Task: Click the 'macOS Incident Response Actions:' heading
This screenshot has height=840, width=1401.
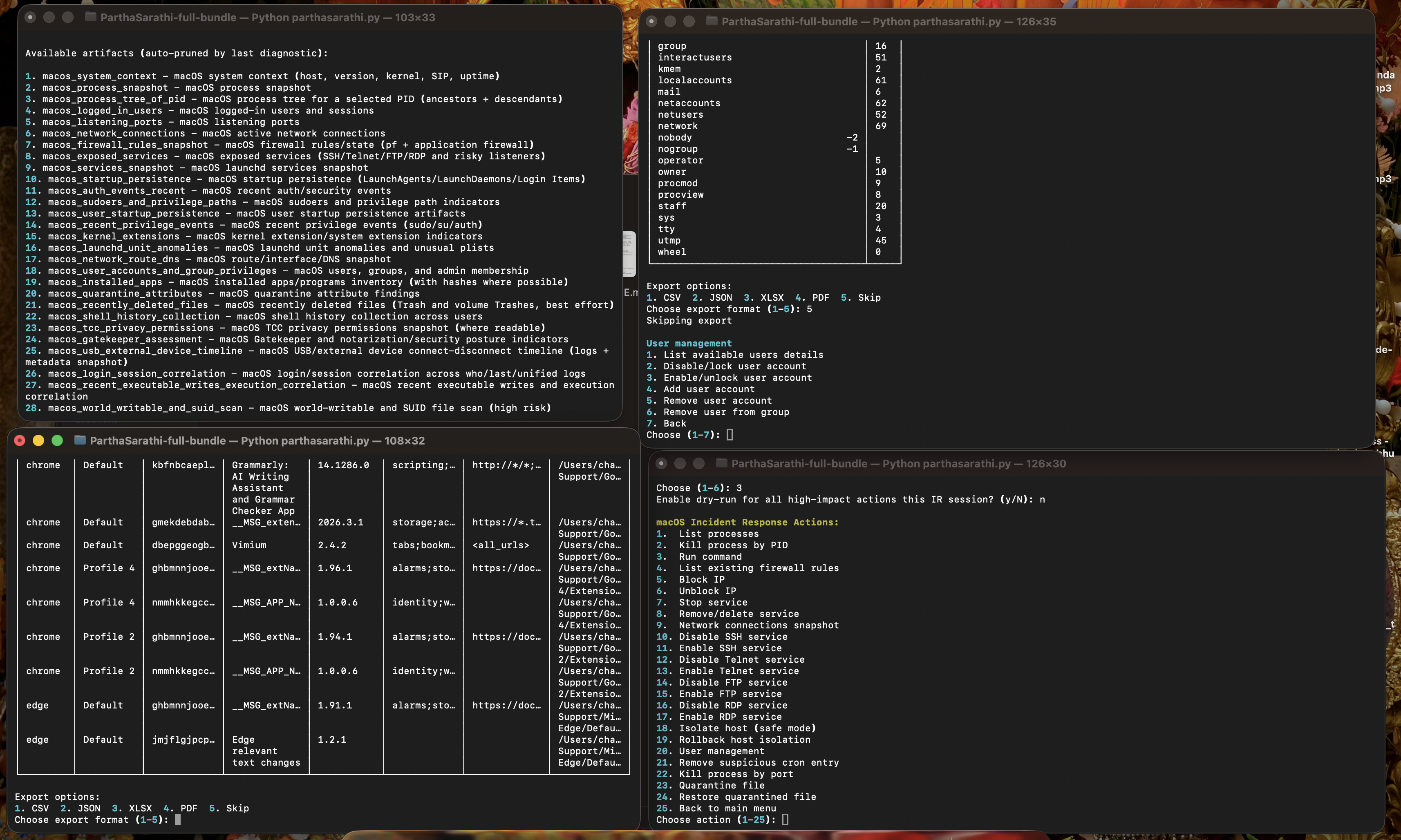Action: [747, 522]
